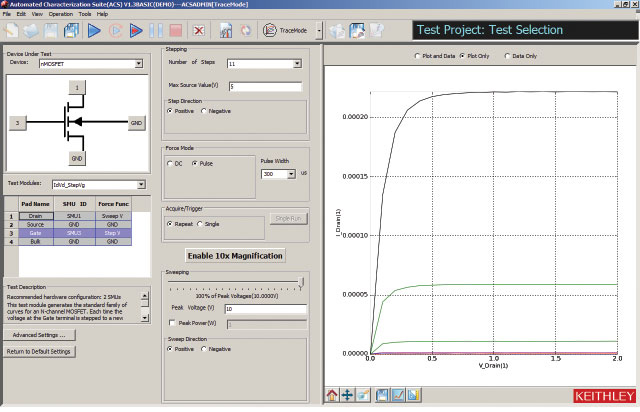Image resolution: width=640 pixels, height=412 pixels.
Task: Click Test Description scroll-up arrow
Action: pyautogui.click(x=145, y=295)
